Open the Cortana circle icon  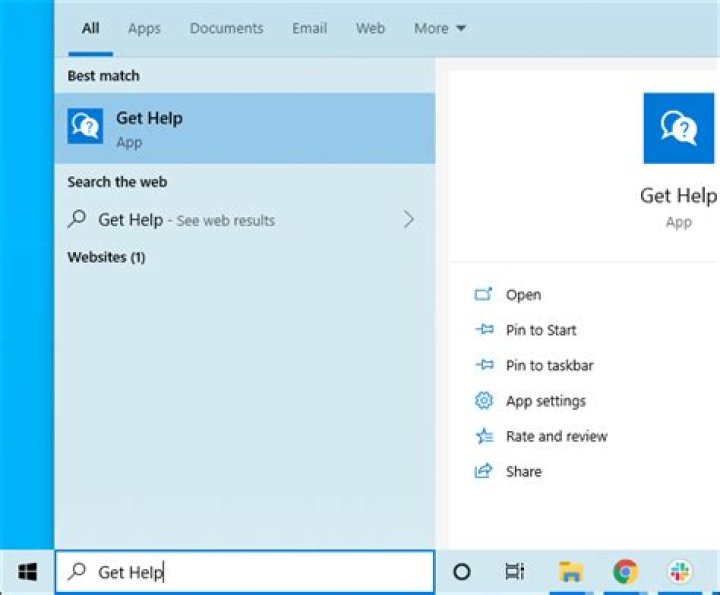point(461,572)
